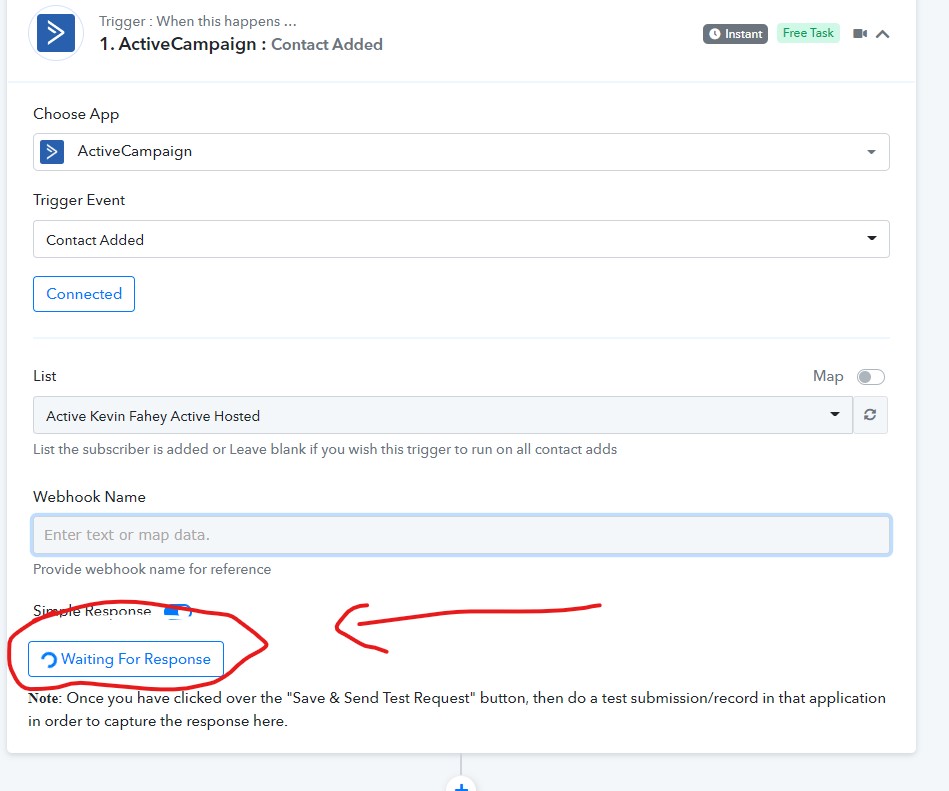Click the List helper text about leaving blank
This screenshot has width=949, height=791.
325,450
